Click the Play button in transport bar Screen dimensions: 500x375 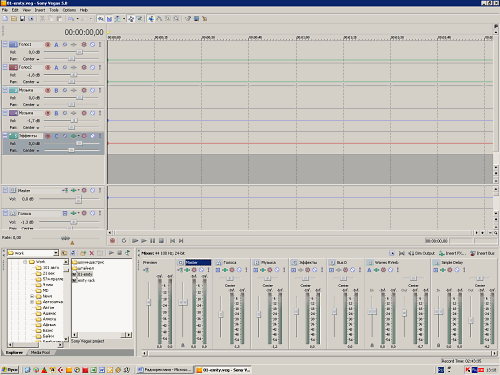click(143, 241)
